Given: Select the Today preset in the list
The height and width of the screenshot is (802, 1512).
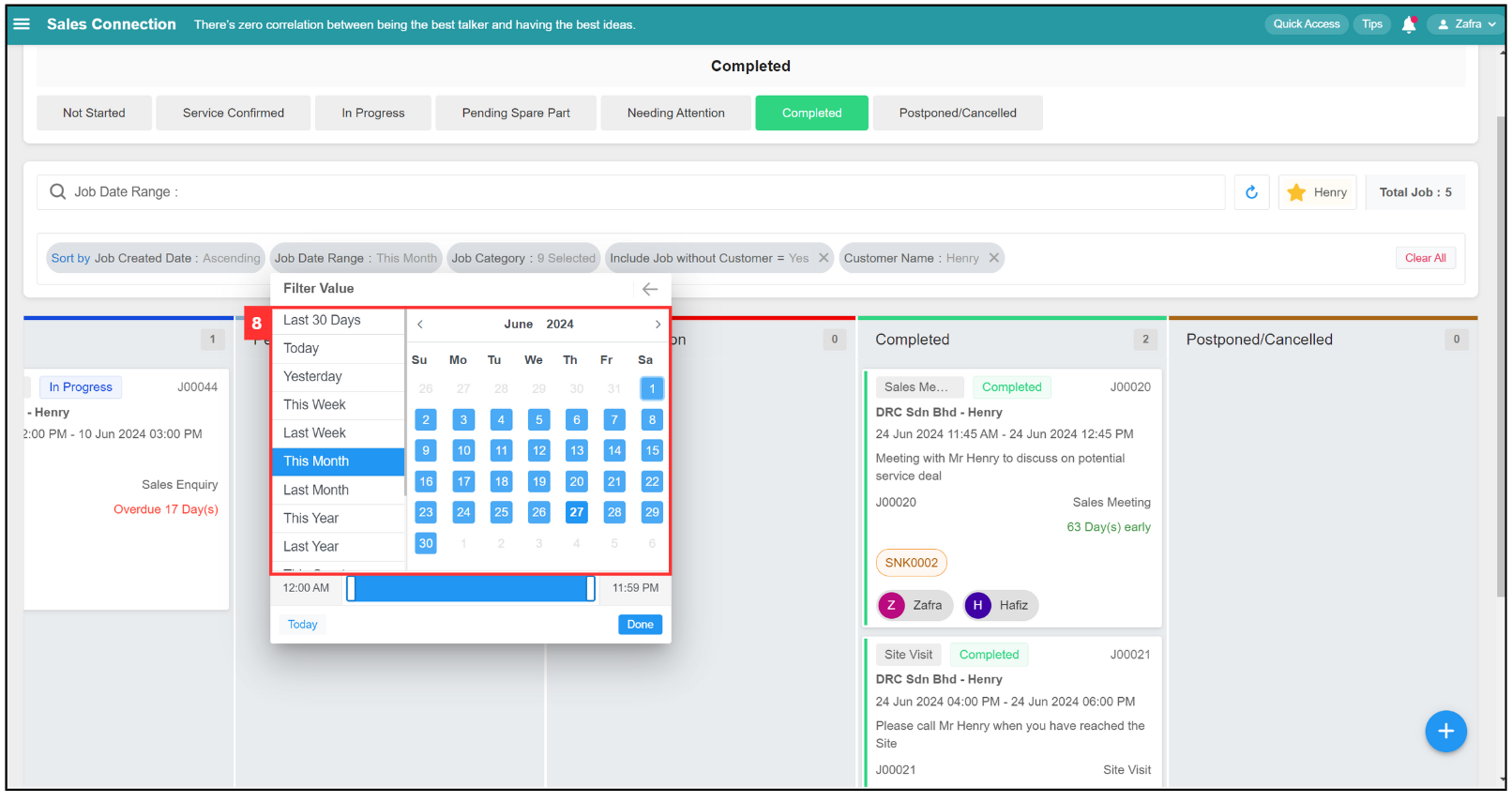Looking at the screenshot, I should point(339,348).
